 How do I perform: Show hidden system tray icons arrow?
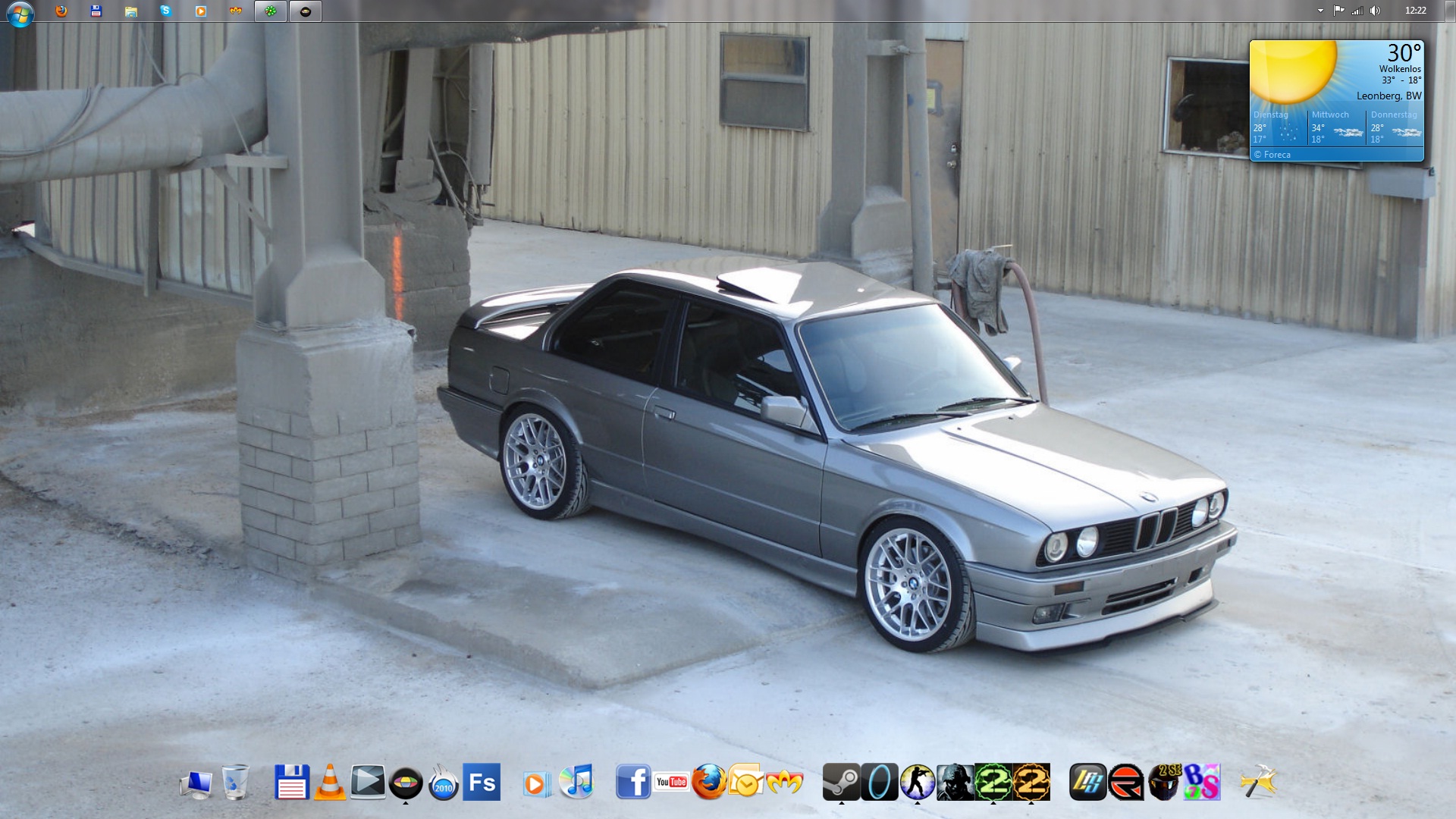[1320, 11]
